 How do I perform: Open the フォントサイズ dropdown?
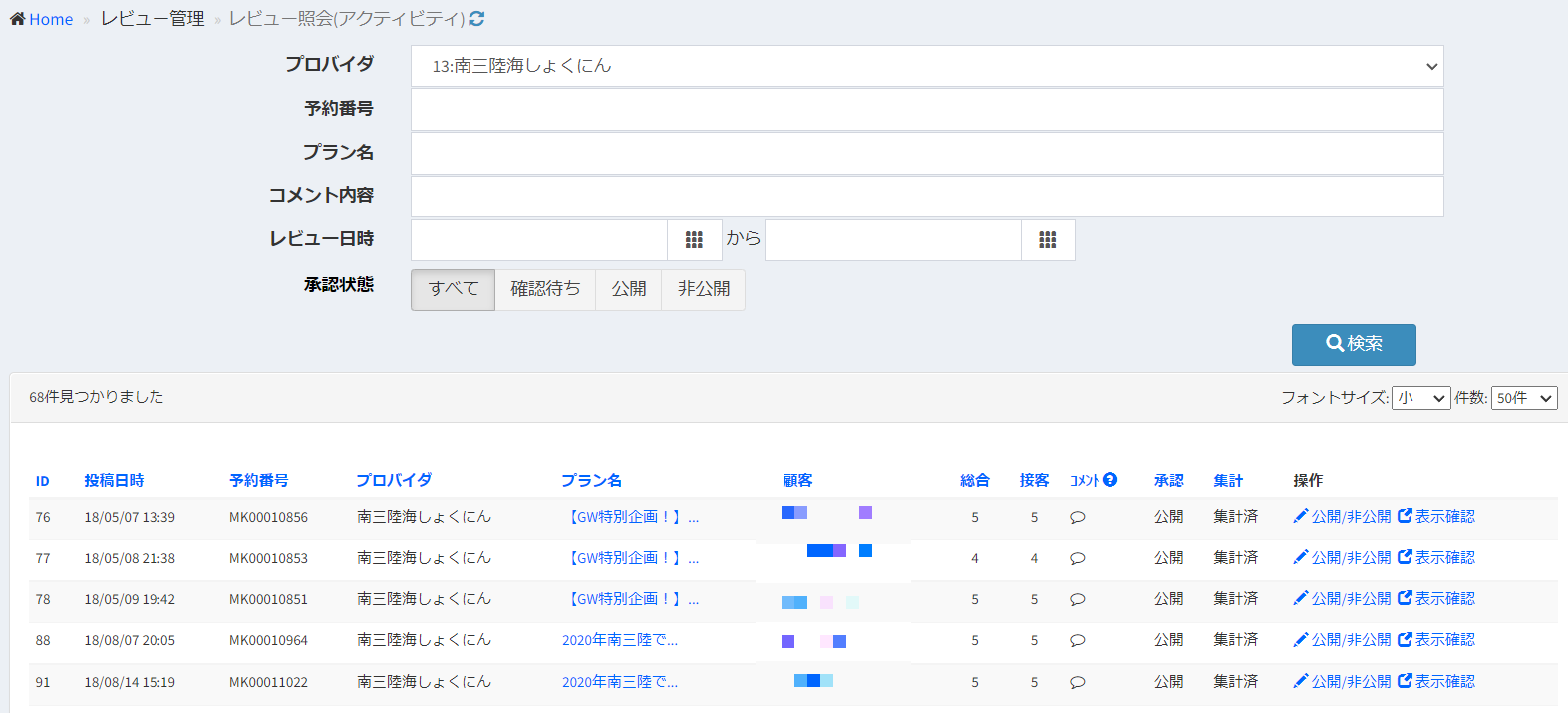coord(1421,398)
